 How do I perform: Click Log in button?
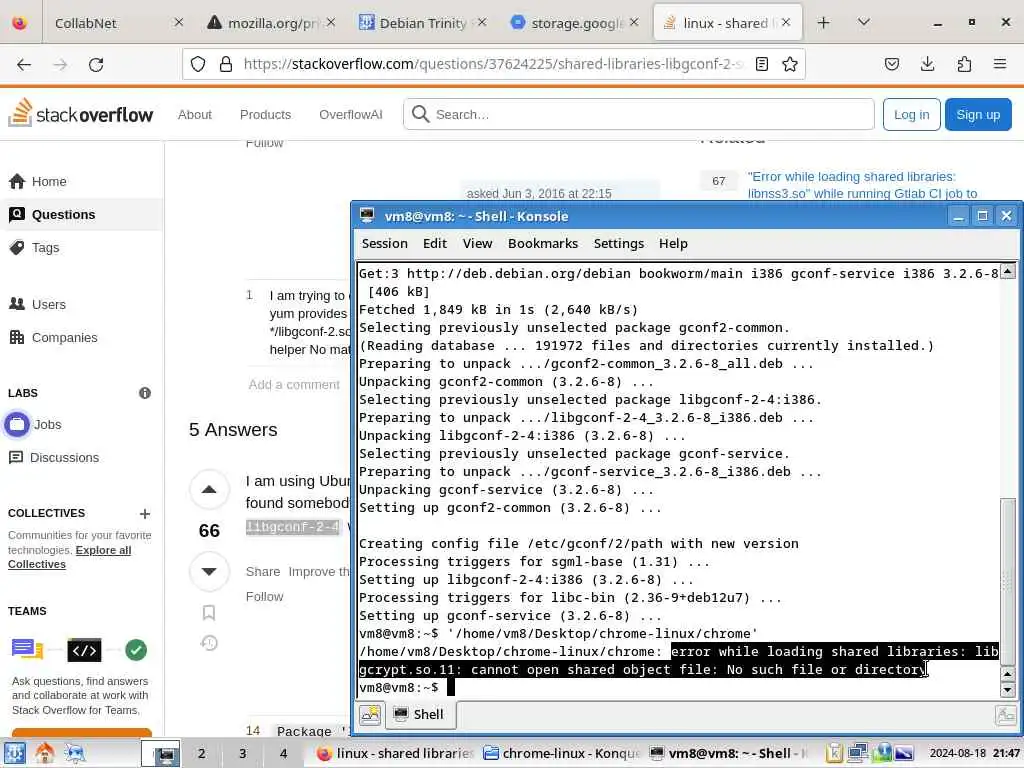(x=911, y=114)
